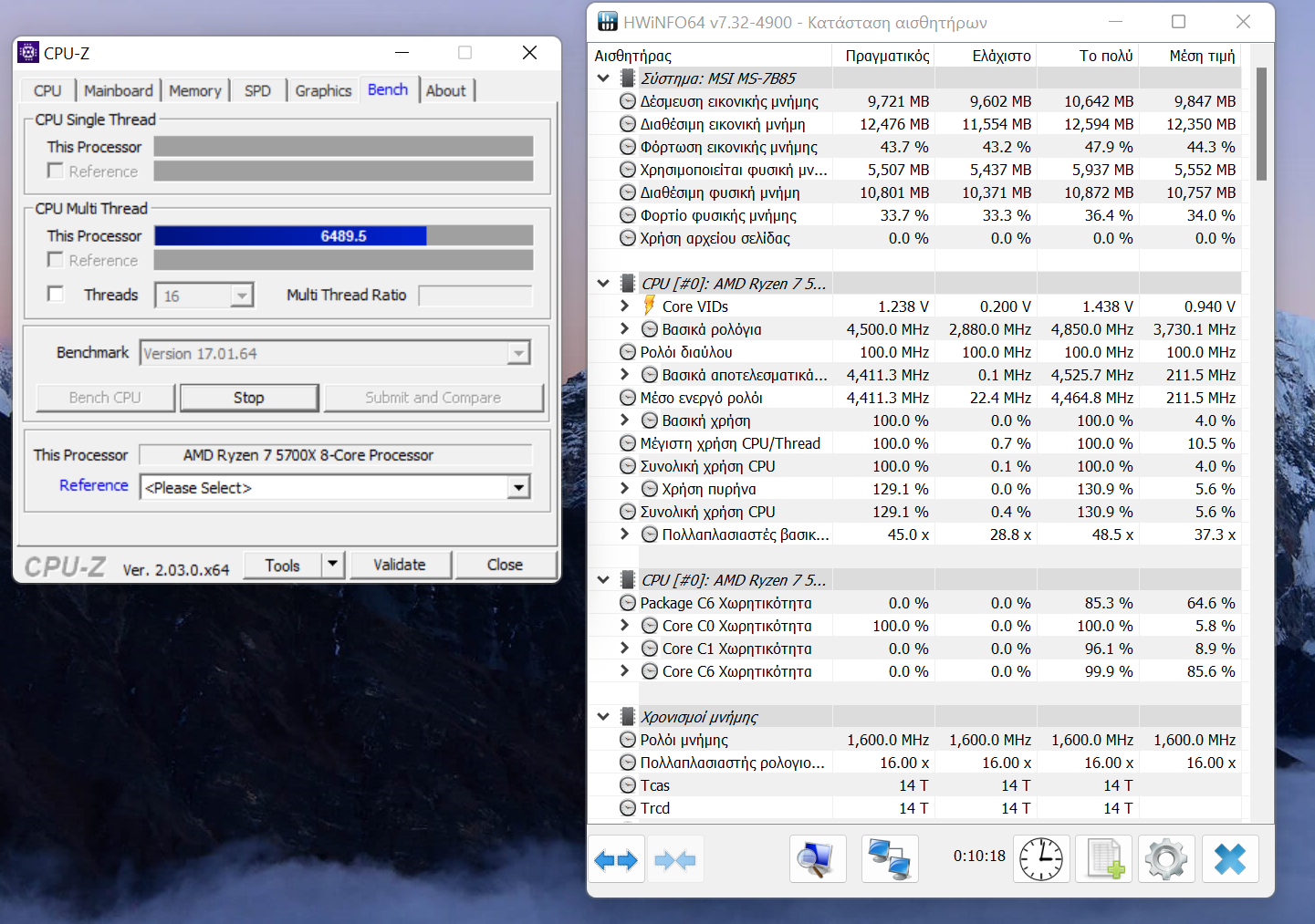Click the sensor icon for Package C6 Χωρητικότητα
This screenshot has width=1315, height=924.
[628, 603]
